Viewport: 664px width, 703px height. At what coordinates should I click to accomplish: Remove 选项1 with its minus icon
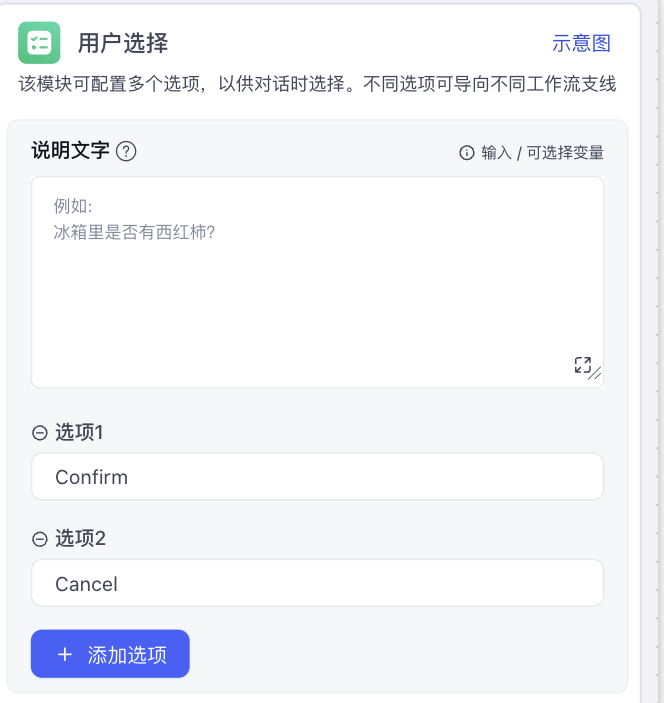(40, 433)
